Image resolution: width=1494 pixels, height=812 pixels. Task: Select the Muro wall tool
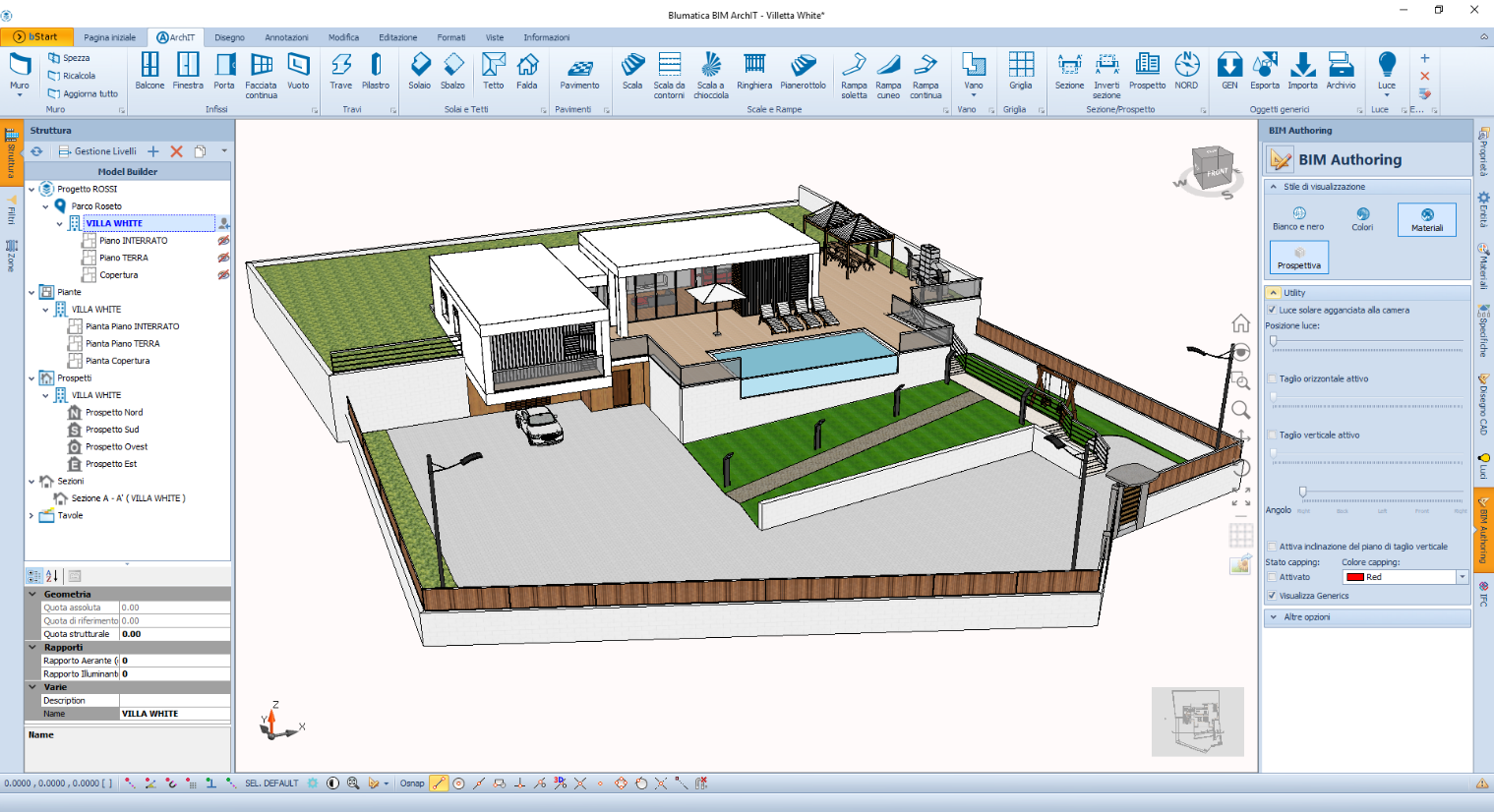coord(20,72)
